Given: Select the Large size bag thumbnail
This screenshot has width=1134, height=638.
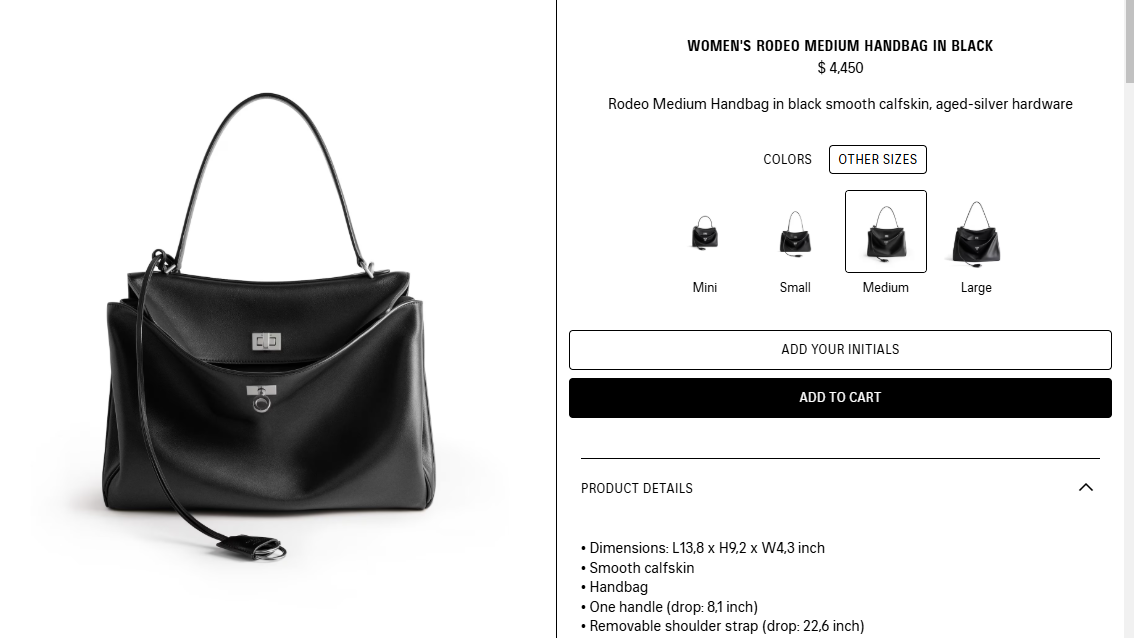Looking at the screenshot, I should tap(976, 231).
